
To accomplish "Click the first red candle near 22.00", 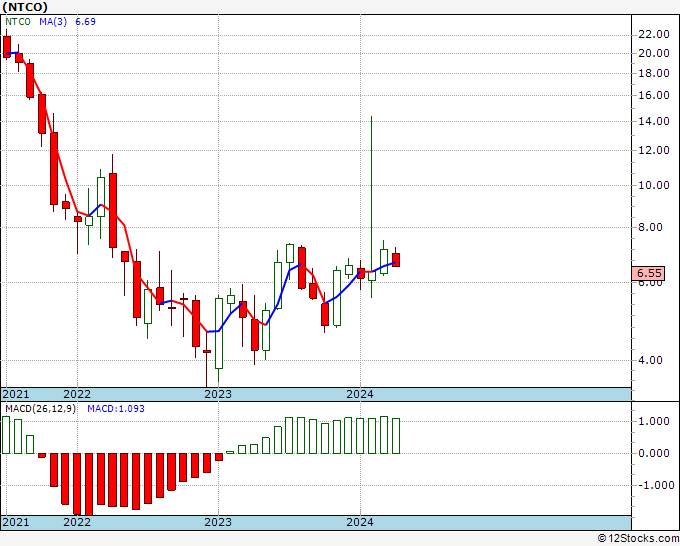I will pyautogui.click(x=7, y=46).
